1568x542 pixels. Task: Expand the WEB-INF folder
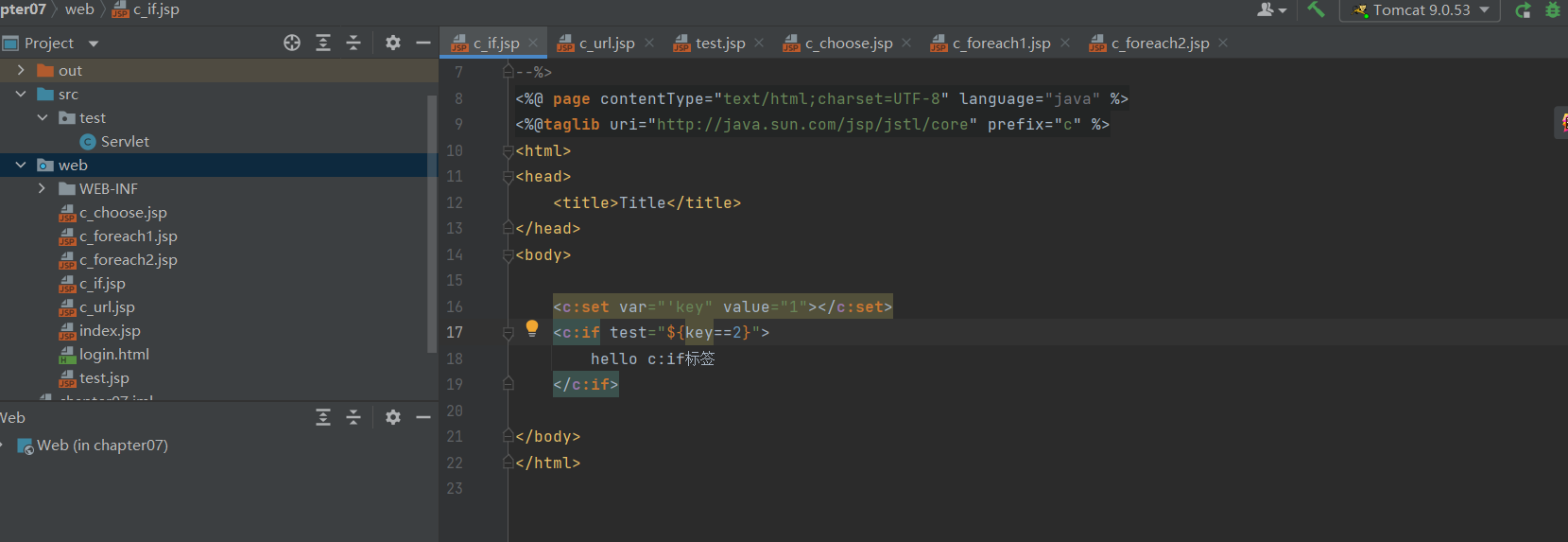coord(42,188)
